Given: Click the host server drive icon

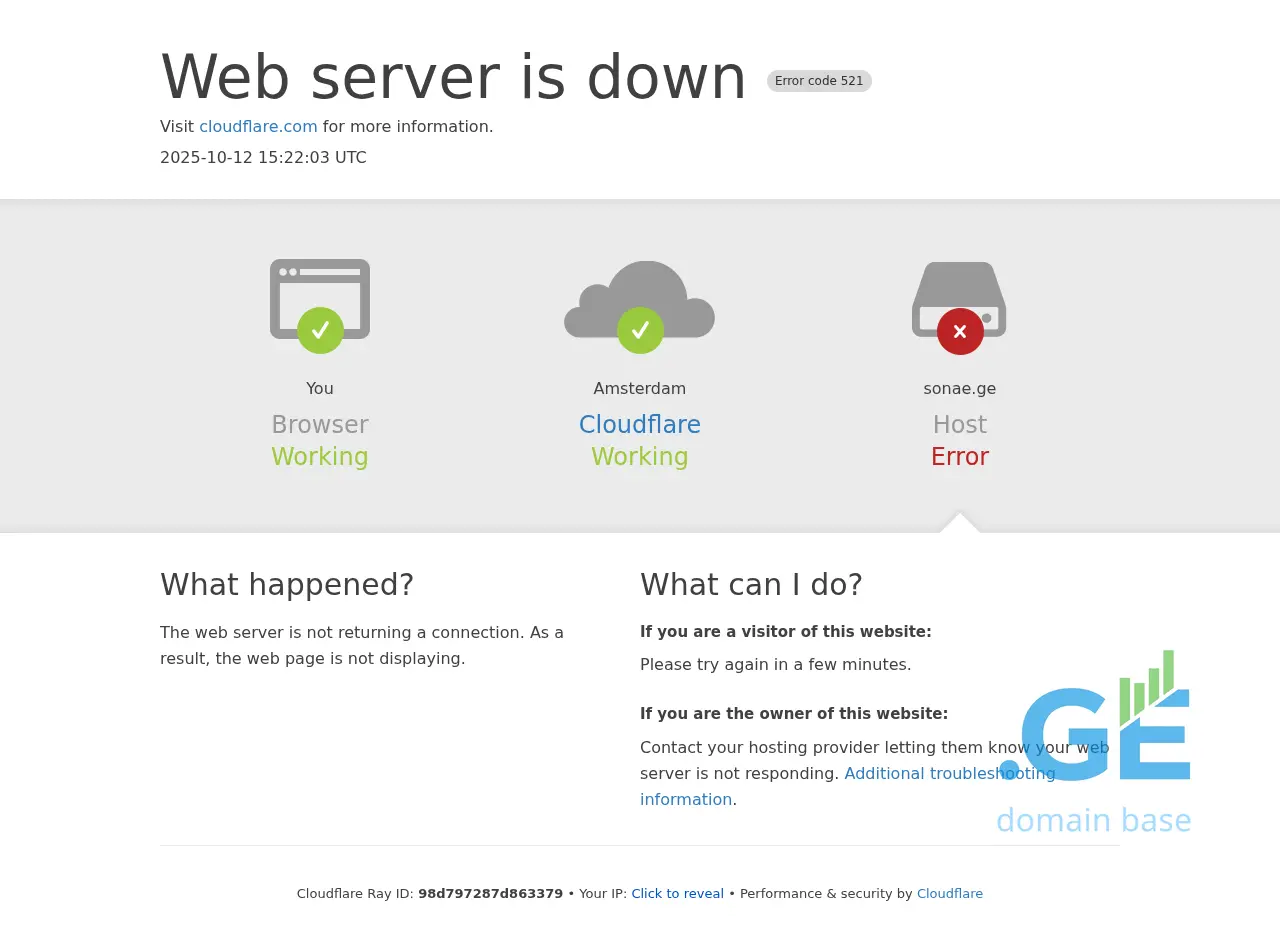Looking at the screenshot, I should coord(959,299).
